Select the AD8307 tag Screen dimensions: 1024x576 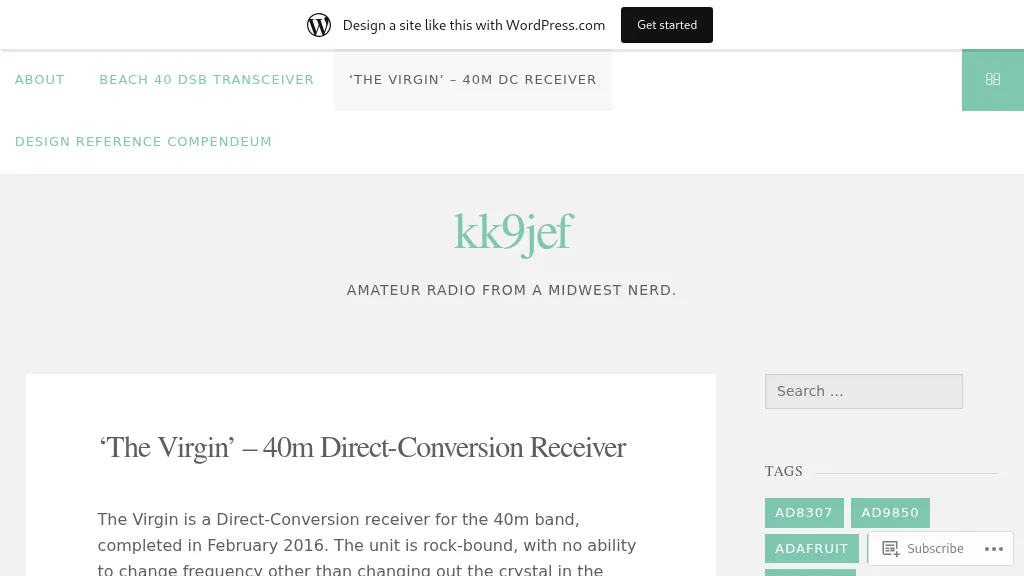point(804,513)
